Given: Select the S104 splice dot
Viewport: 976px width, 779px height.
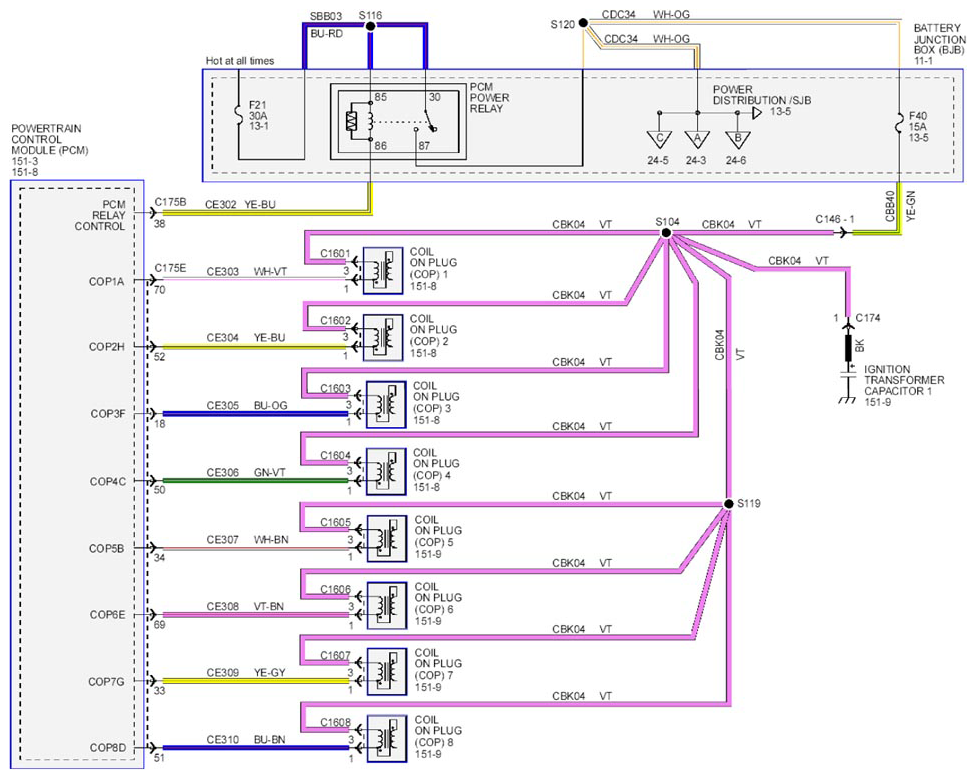Looking at the screenshot, I should [666, 233].
